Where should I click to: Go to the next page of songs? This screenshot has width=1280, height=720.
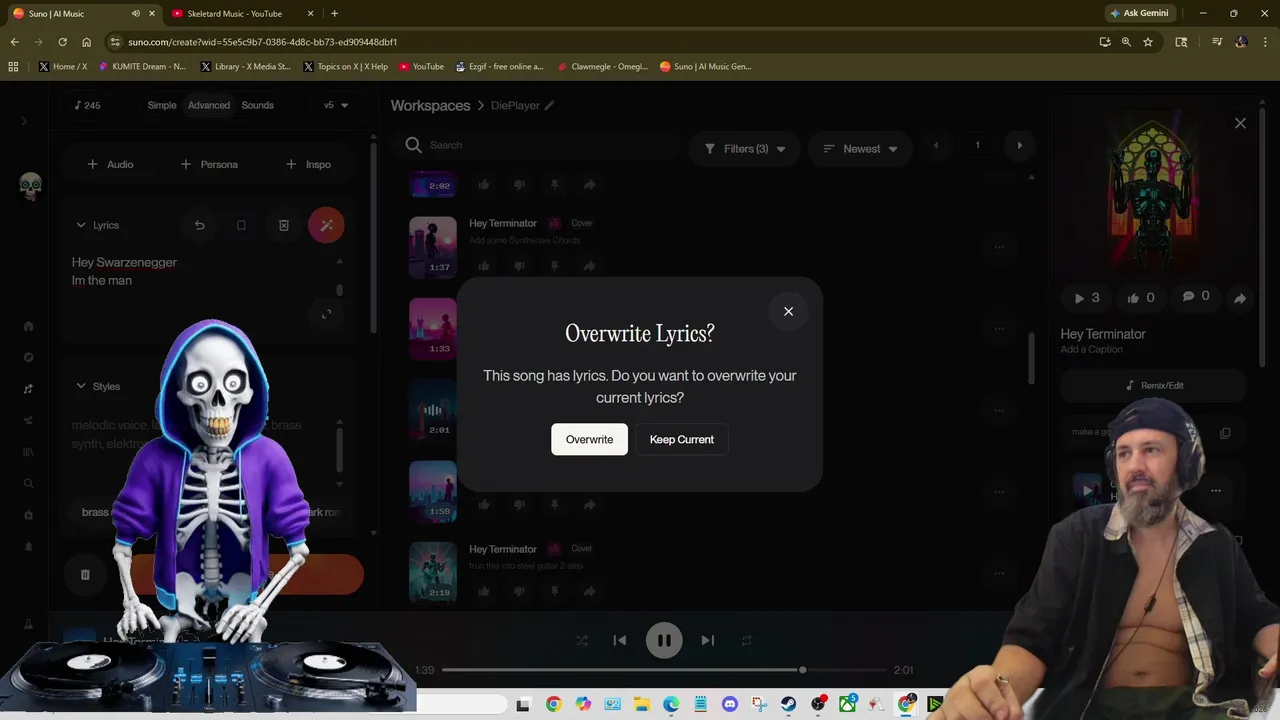(x=1019, y=146)
